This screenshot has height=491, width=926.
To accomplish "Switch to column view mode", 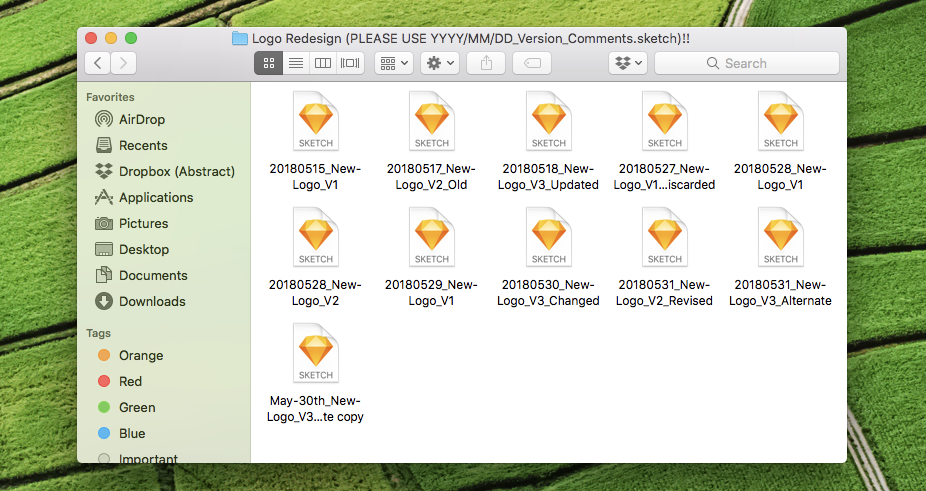I will [x=322, y=63].
